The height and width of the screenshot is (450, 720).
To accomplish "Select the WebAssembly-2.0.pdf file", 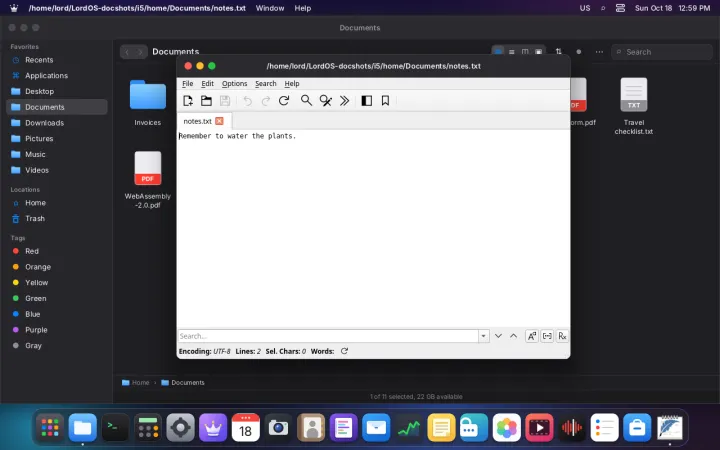I will (x=147, y=180).
